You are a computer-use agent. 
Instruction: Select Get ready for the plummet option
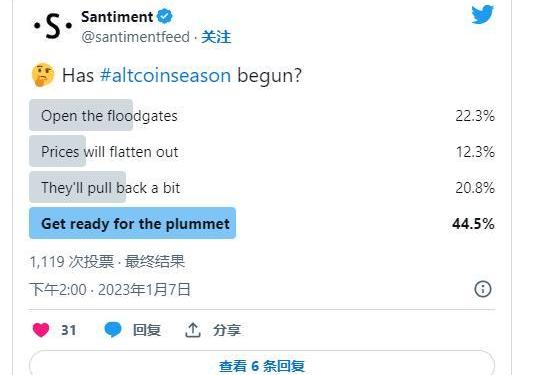262,223
